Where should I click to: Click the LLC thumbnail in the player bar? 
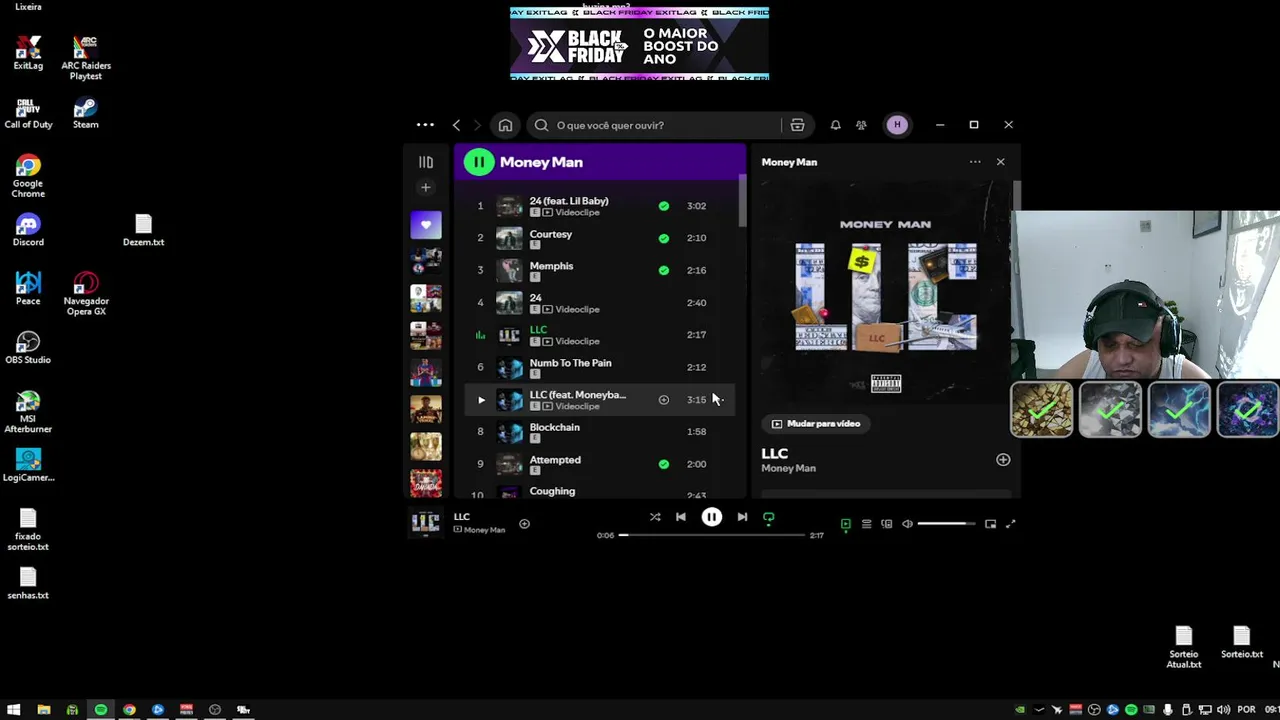(426, 522)
